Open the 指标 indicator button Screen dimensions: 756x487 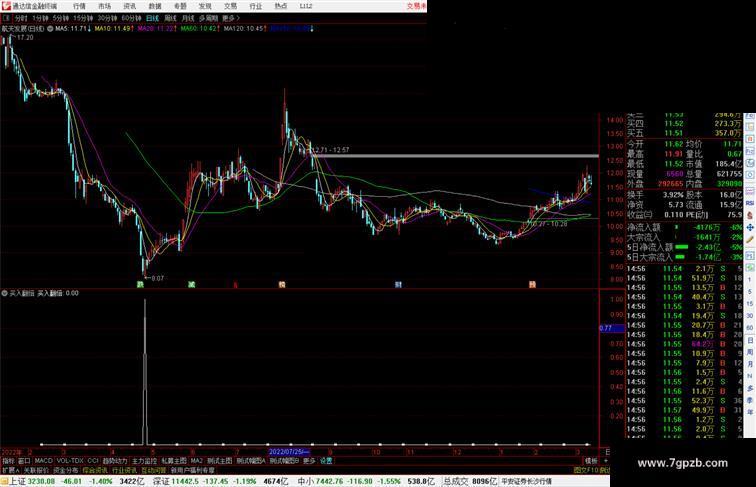click(x=8, y=461)
